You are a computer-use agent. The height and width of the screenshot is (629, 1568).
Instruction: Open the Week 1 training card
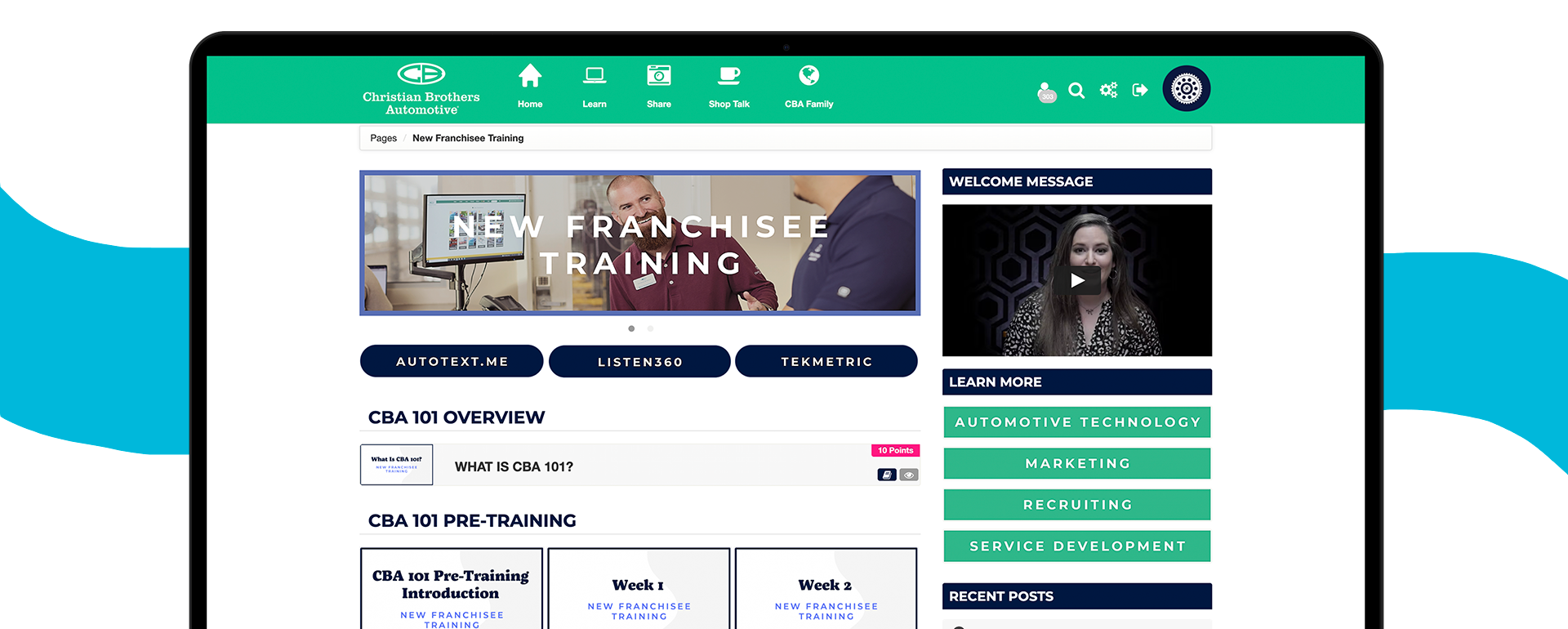(639, 590)
